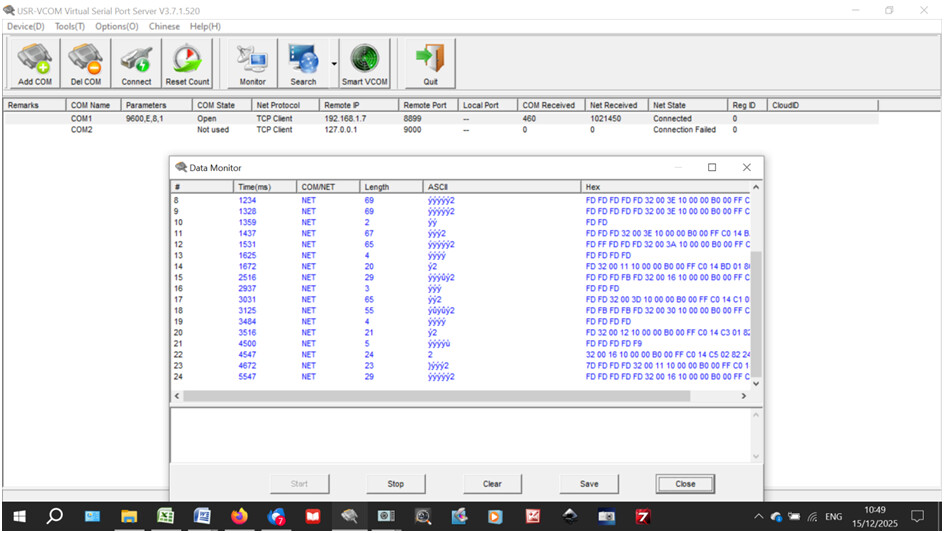The height and width of the screenshot is (533, 944).
Task: Open the Tools(T) menu
Action: coord(70,26)
